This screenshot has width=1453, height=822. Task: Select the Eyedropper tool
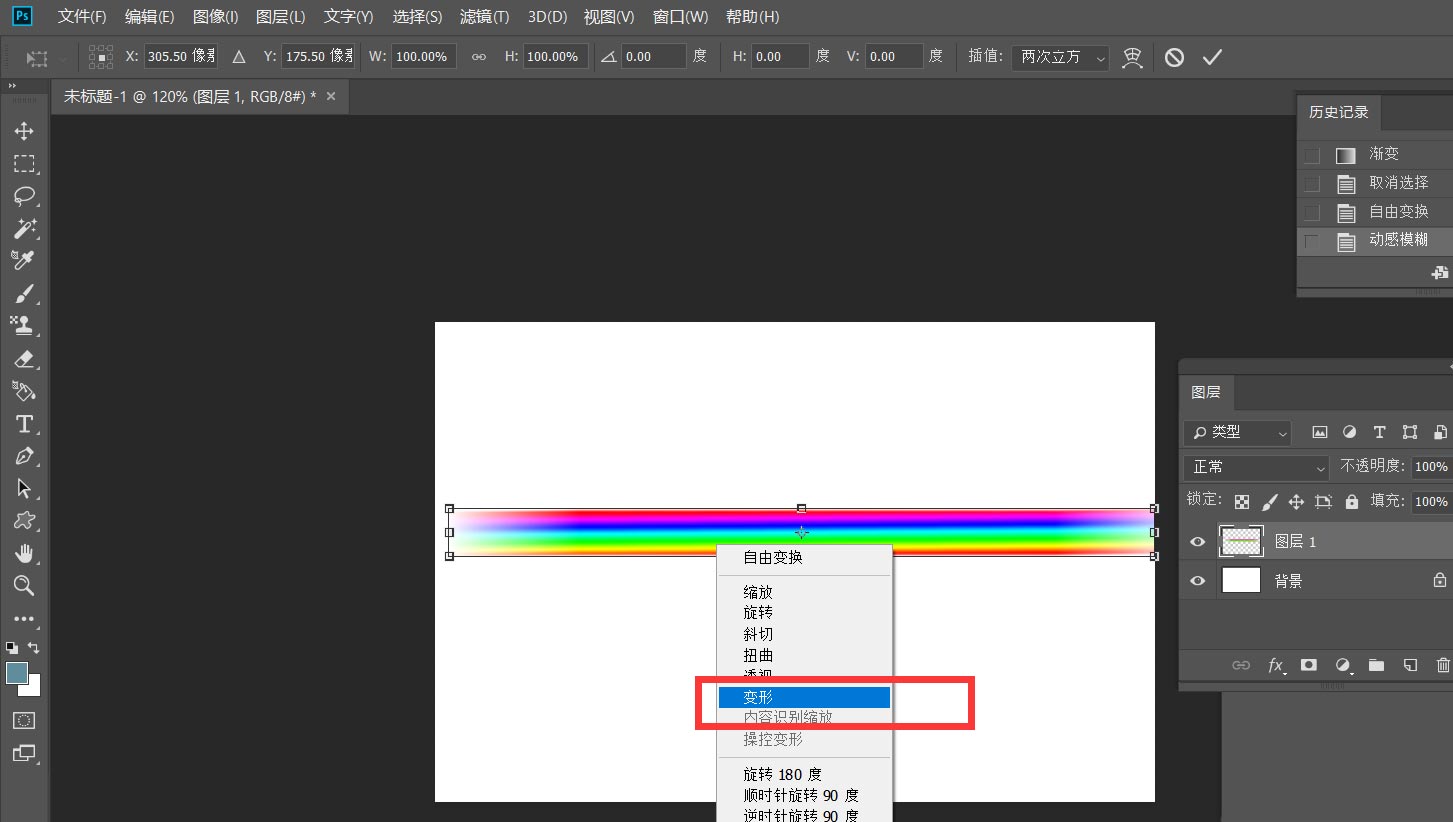coord(24,260)
